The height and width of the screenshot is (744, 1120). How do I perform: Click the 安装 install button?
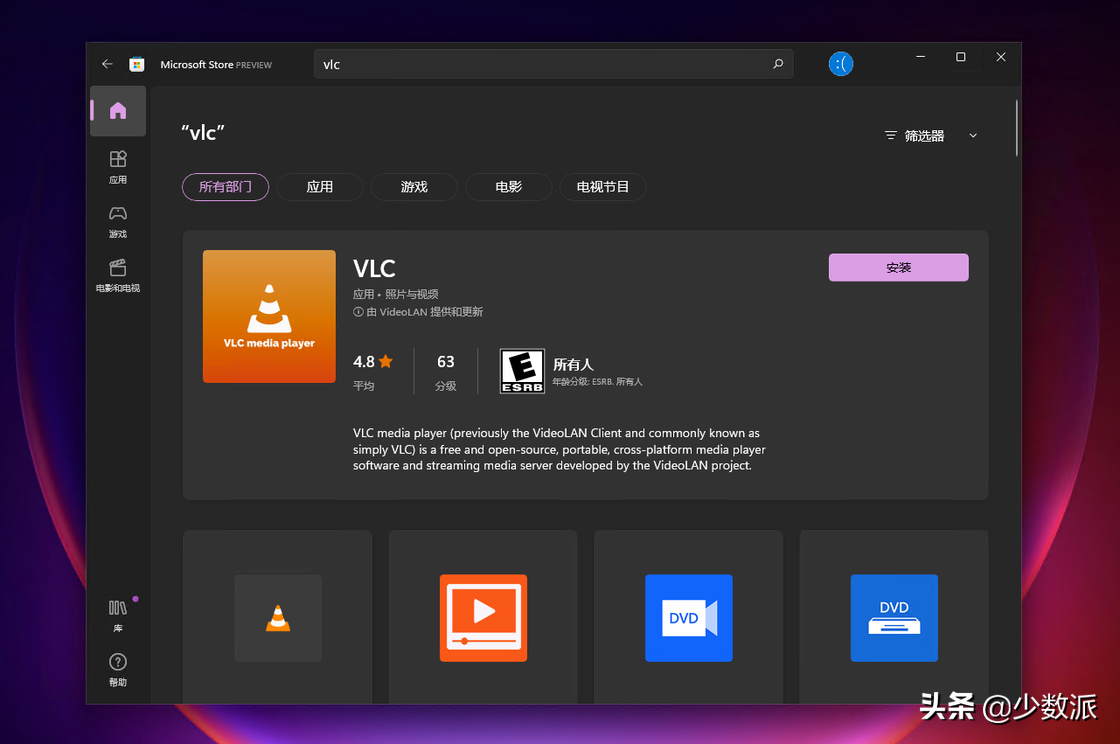click(x=899, y=268)
